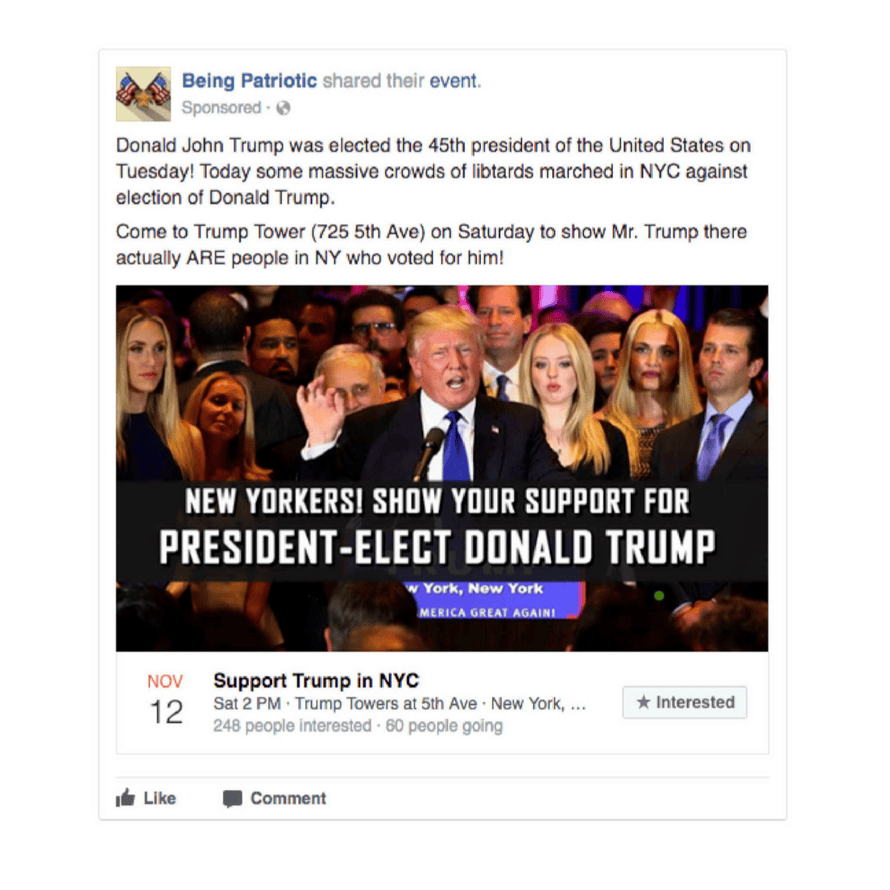Screen dimensions: 890x890
Task: Mark Interested on the event
Action: click(x=685, y=702)
